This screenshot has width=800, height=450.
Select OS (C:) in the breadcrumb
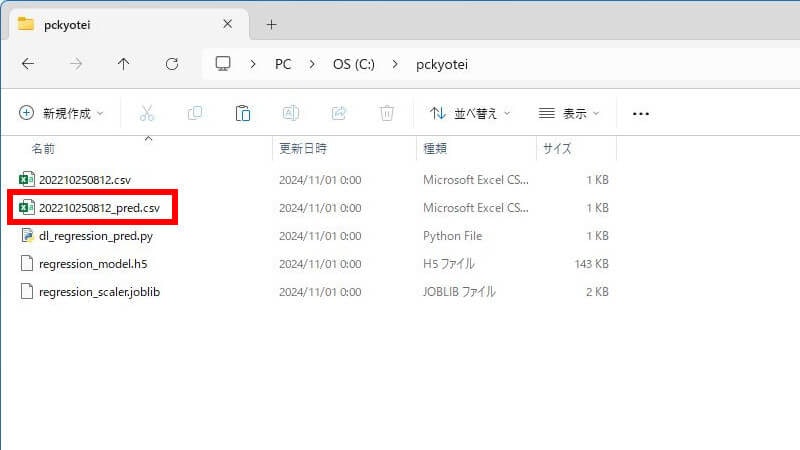click(x=354, y=64)
